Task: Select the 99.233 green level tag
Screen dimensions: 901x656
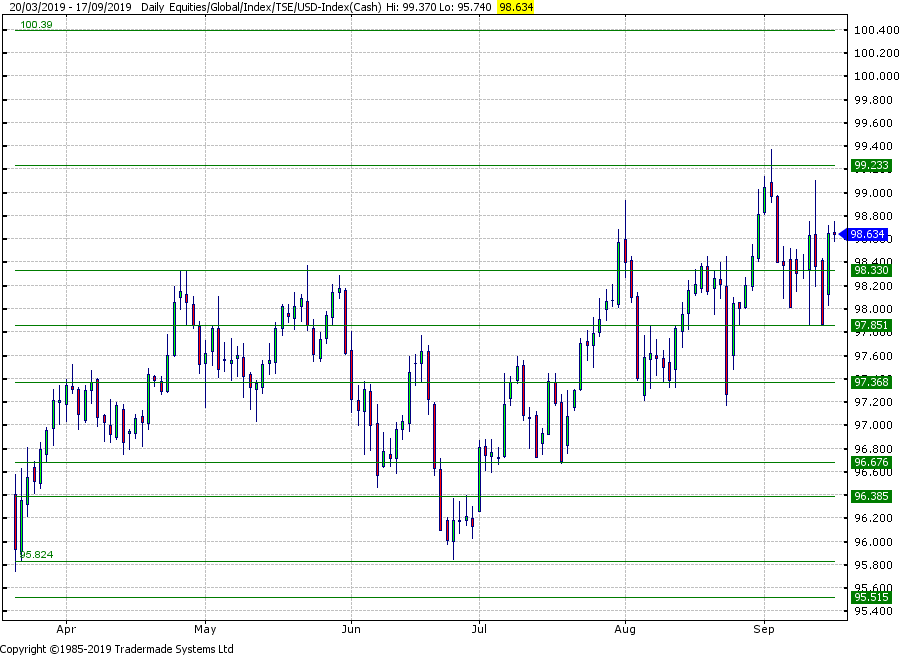Action: (x=871, y=166)
